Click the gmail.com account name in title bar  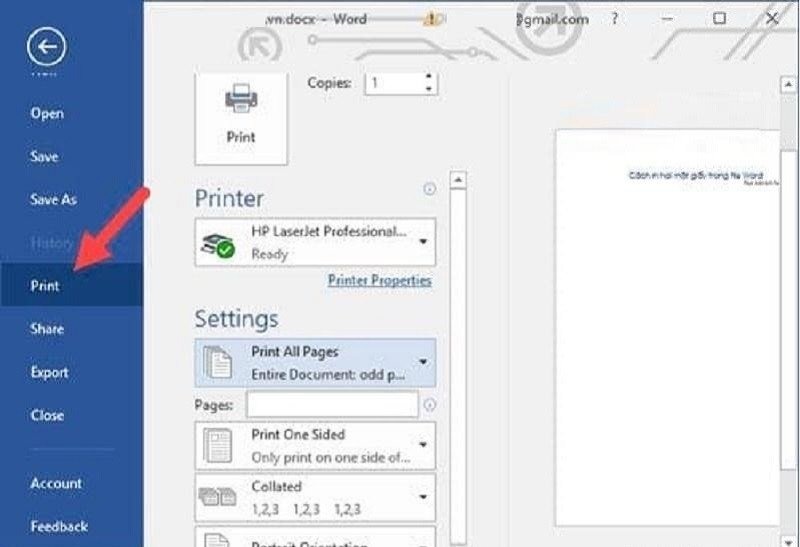tap(552, 19)
